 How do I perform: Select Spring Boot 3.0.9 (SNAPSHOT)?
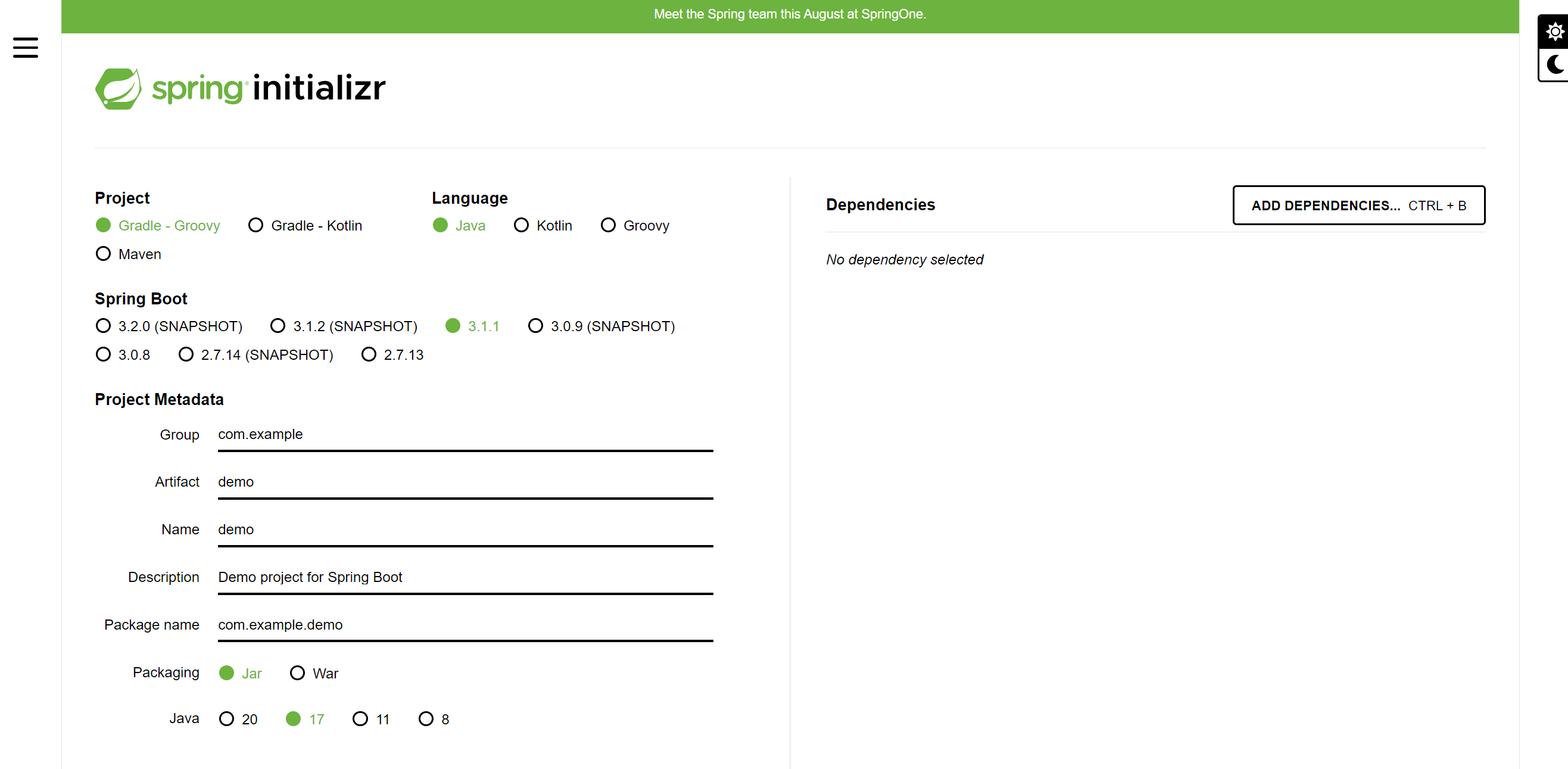[x=601, y=326]
